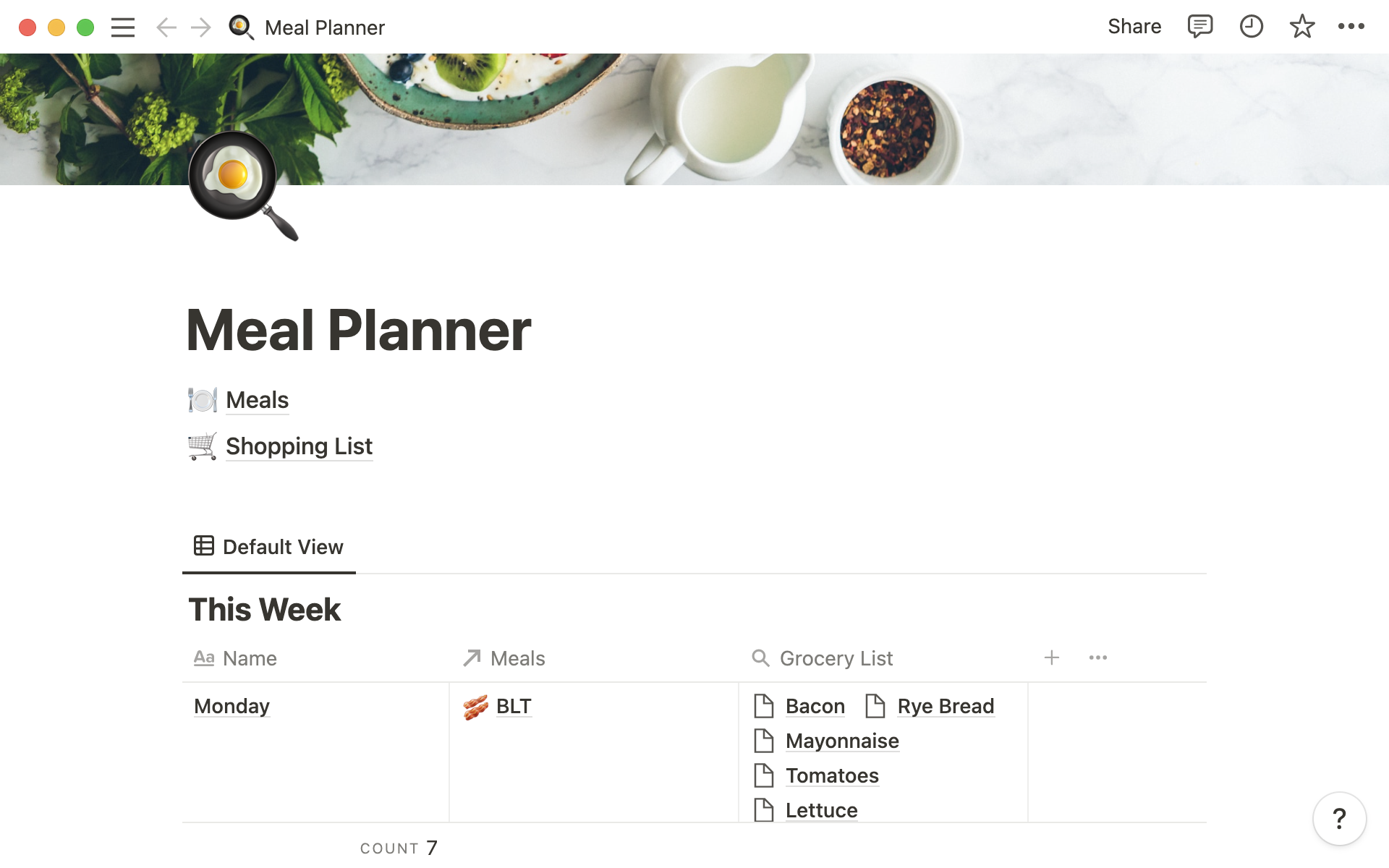Click the column options ellipsis icon
The image size is (1389, 868).
click(x=1098, y=658)
